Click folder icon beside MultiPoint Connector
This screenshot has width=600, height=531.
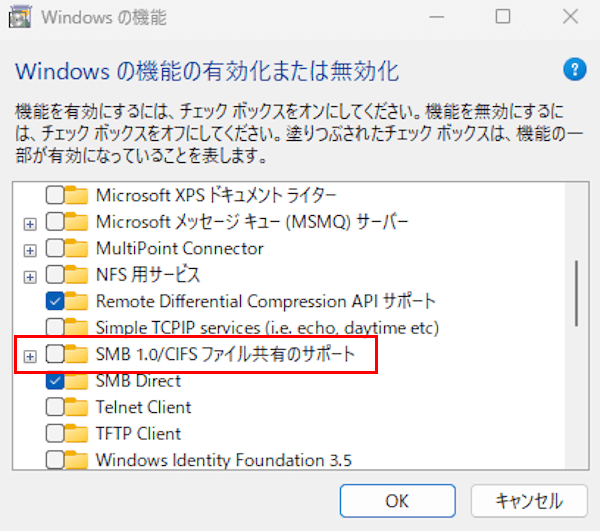(x=77, y=248)
